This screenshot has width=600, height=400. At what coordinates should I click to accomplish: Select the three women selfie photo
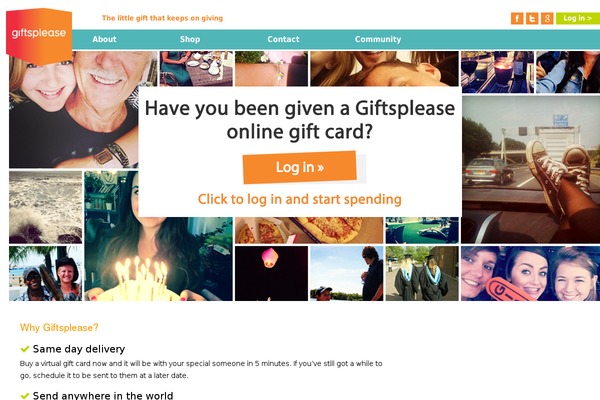pos(530,273)
